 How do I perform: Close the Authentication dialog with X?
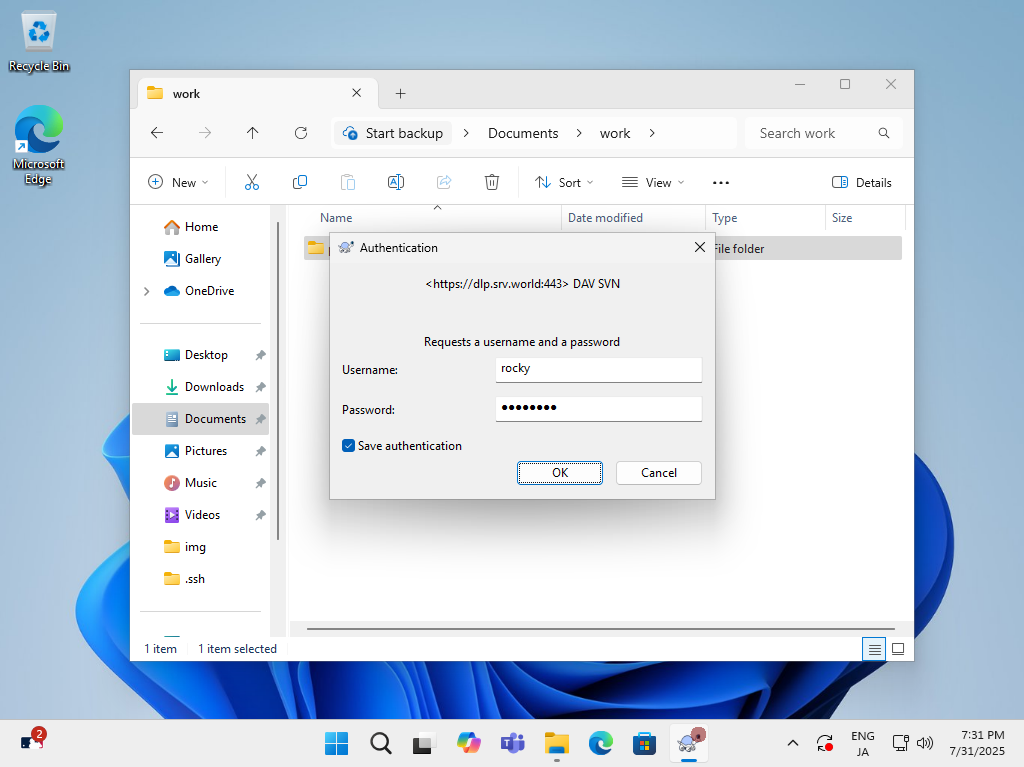pos(699,247)
